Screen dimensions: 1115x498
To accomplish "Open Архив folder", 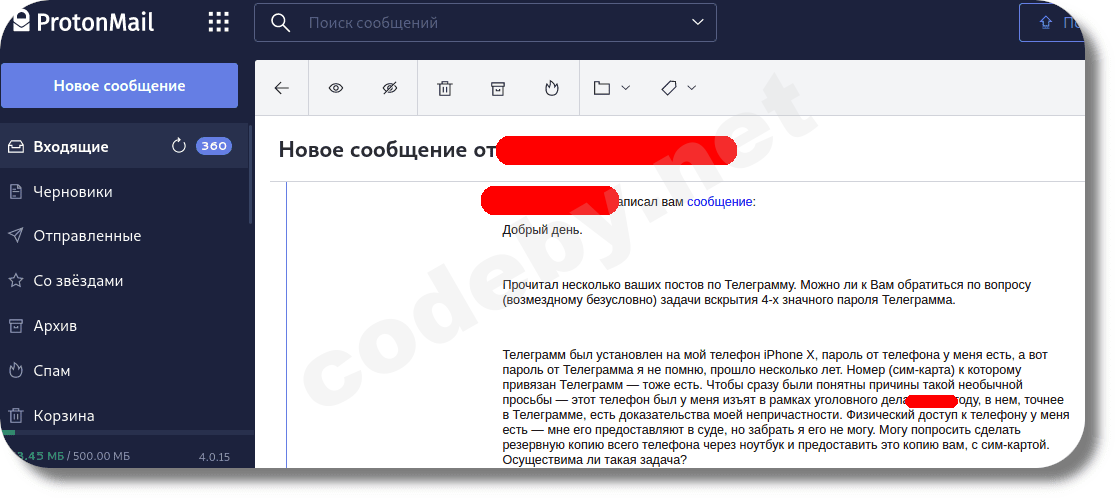I will point(124,326).
